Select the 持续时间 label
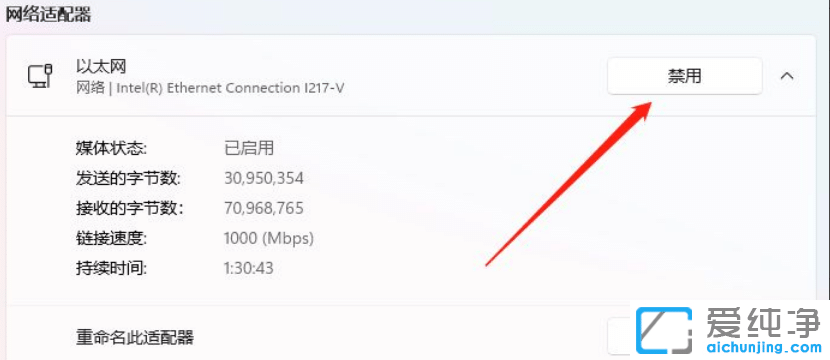Viewport: 830px width, 360px height. (x=111, y=268)
